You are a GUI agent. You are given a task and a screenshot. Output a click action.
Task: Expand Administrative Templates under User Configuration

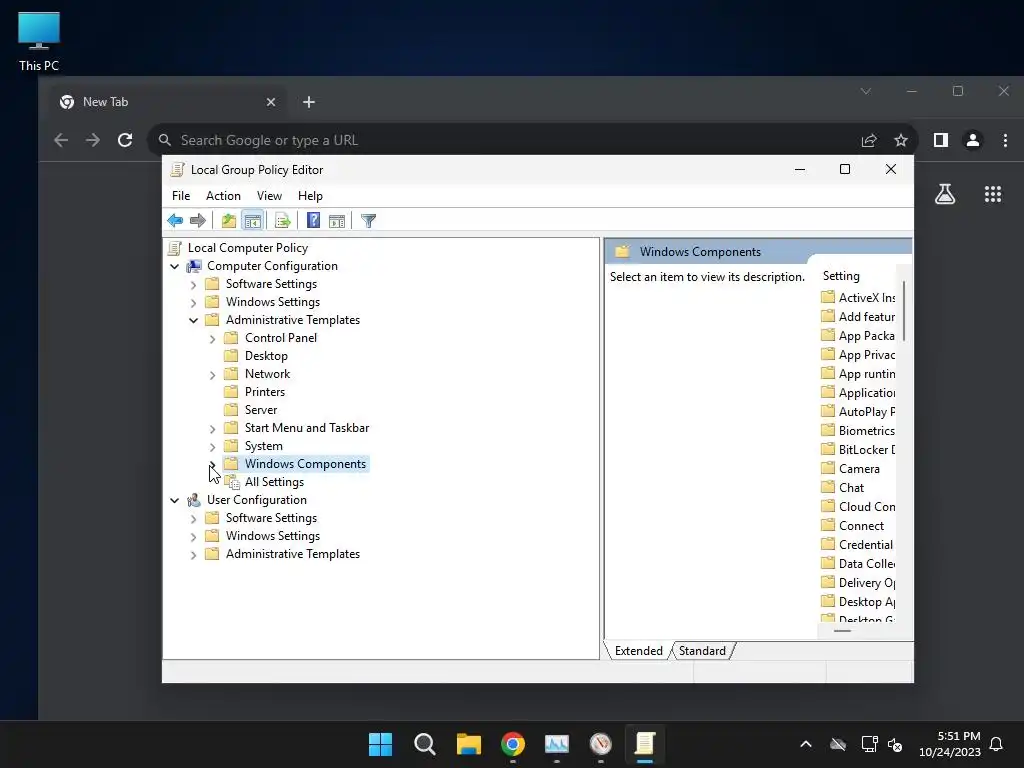point(193,555)
